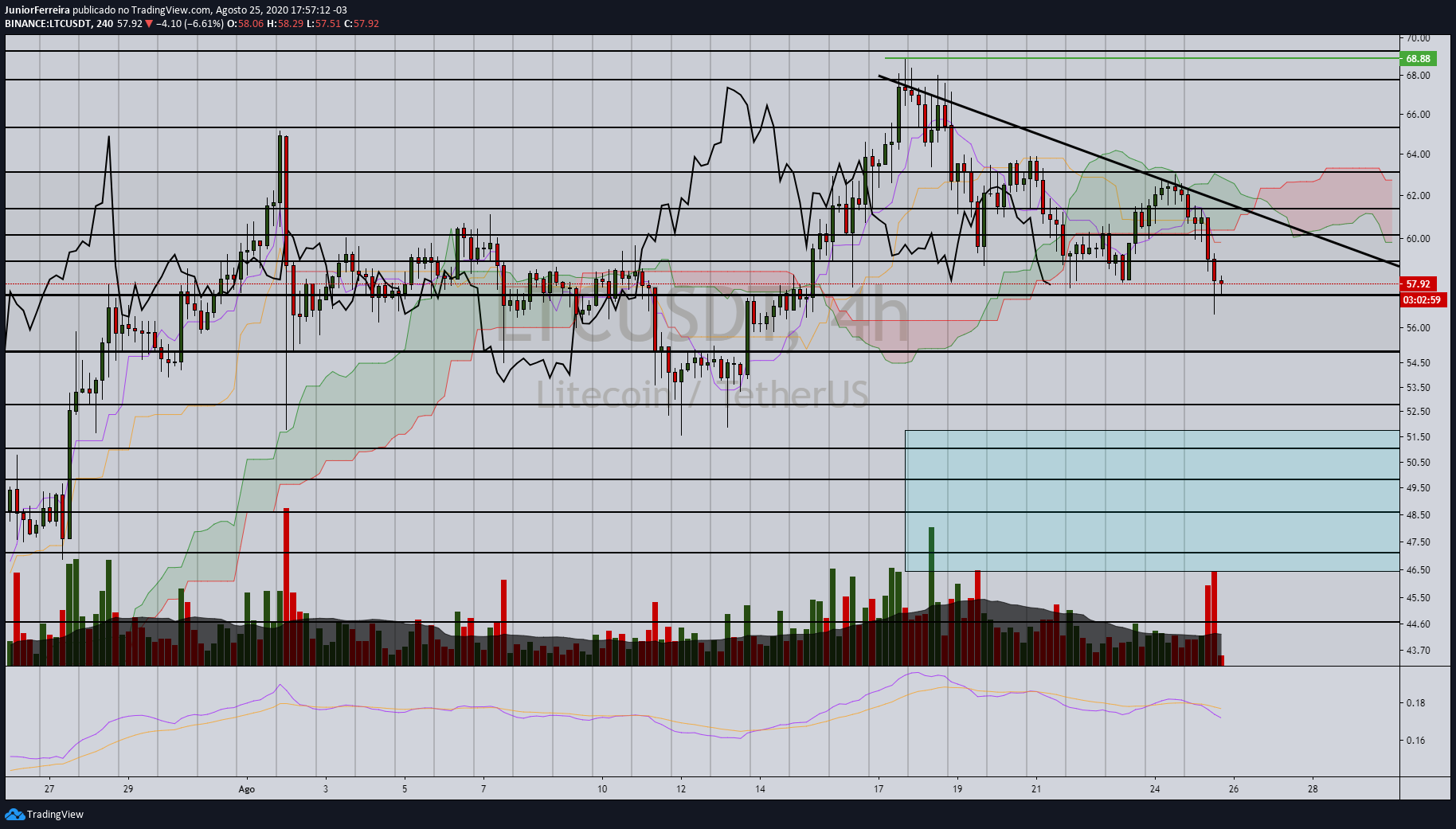Click the open value O:58.06
The height and width of the screenshot is (829, 1456).
click(245, 24)
